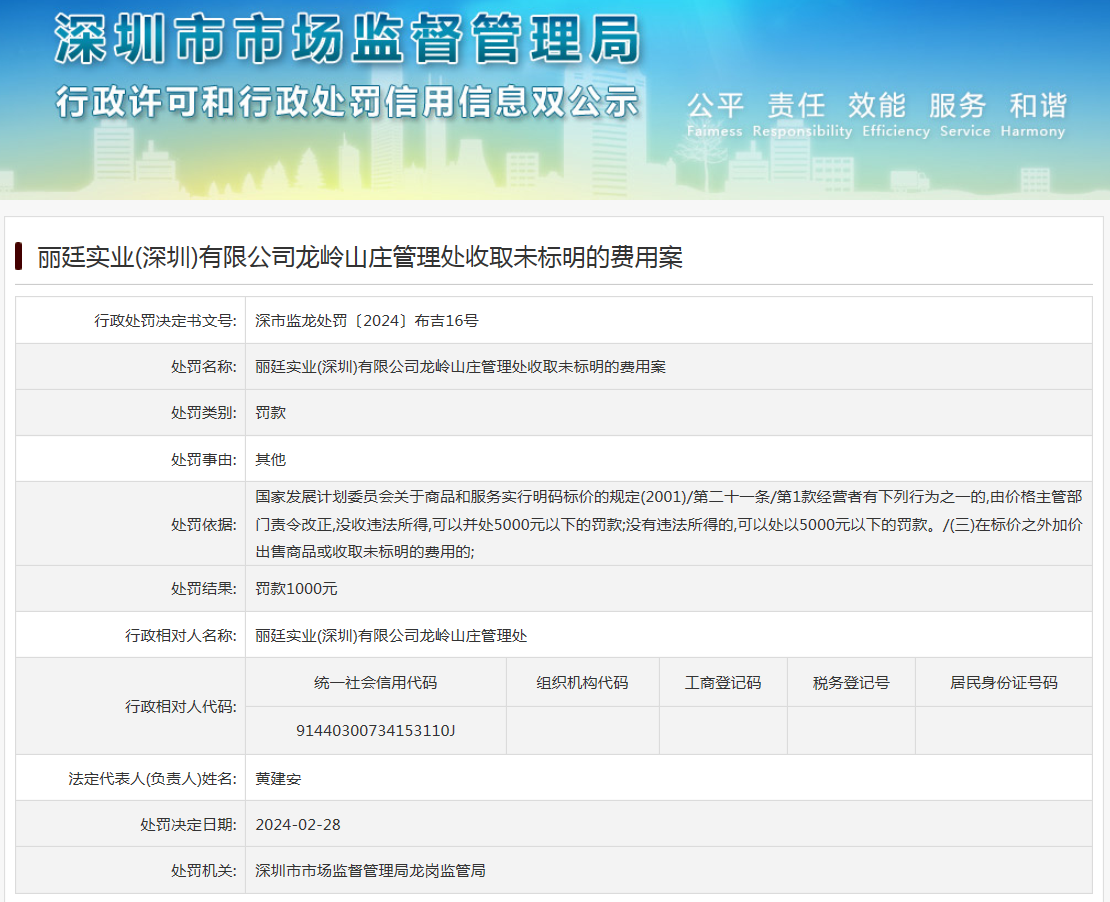Click the page heading 丽廷实业(深圳)有限公司龙岭山庄管理处收取未标明的费用案
This screenshot has width=1110, height=902.
click(360, 257)
